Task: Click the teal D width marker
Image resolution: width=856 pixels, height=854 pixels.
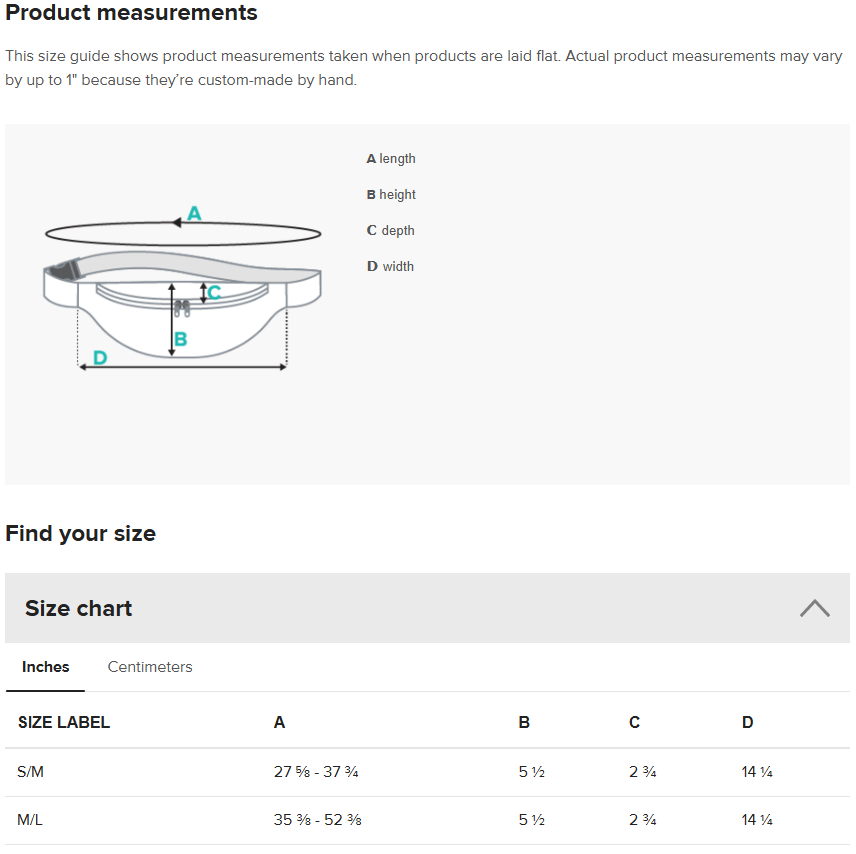Action: click(x=99, y=357)
